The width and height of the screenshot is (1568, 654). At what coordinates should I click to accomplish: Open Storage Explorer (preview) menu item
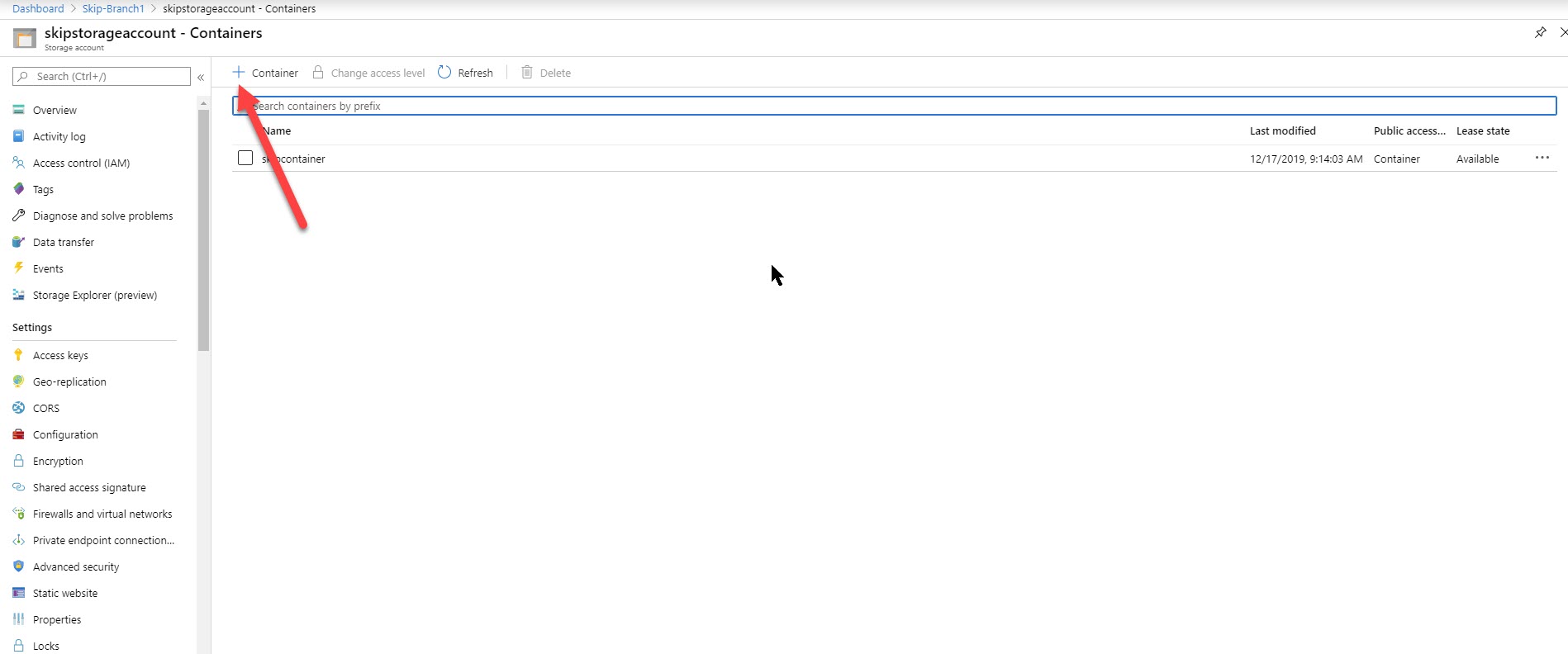95,295
